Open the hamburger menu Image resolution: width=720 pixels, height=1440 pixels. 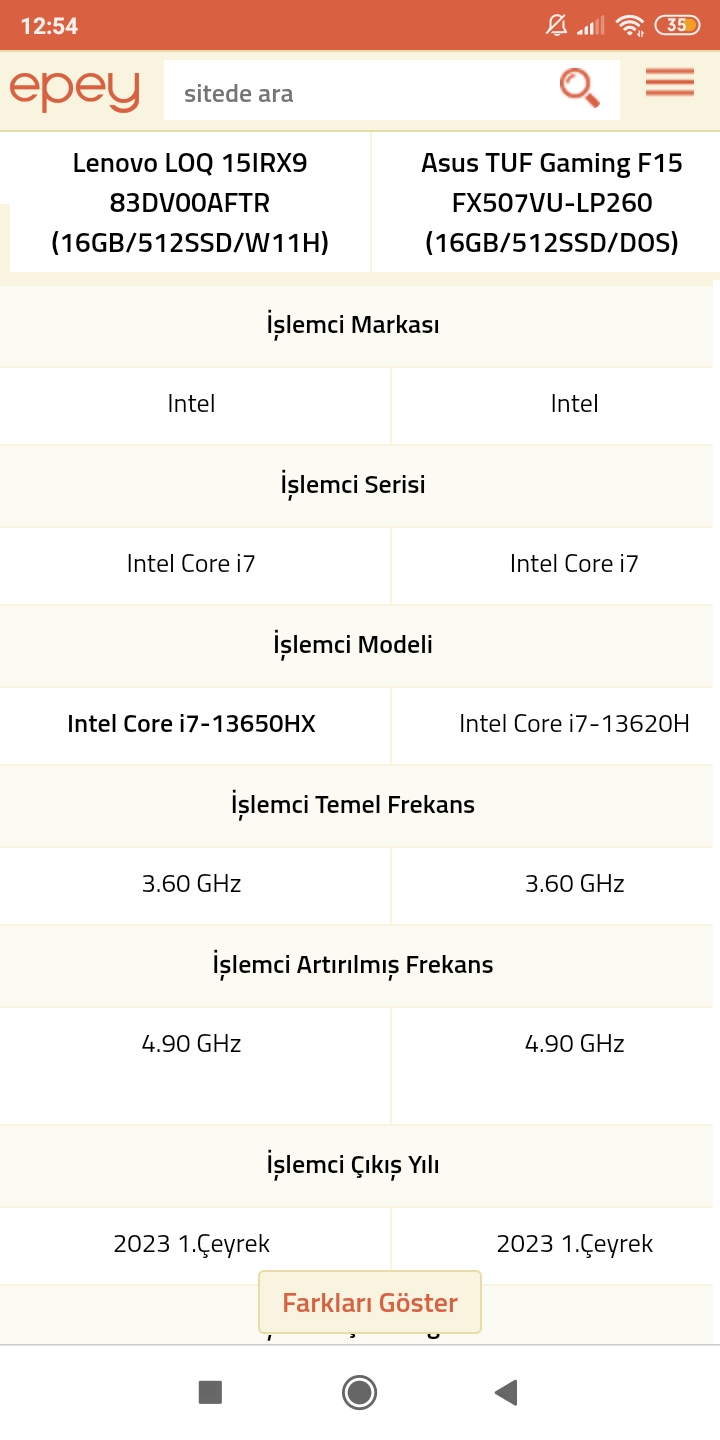(x=669, y=83)
